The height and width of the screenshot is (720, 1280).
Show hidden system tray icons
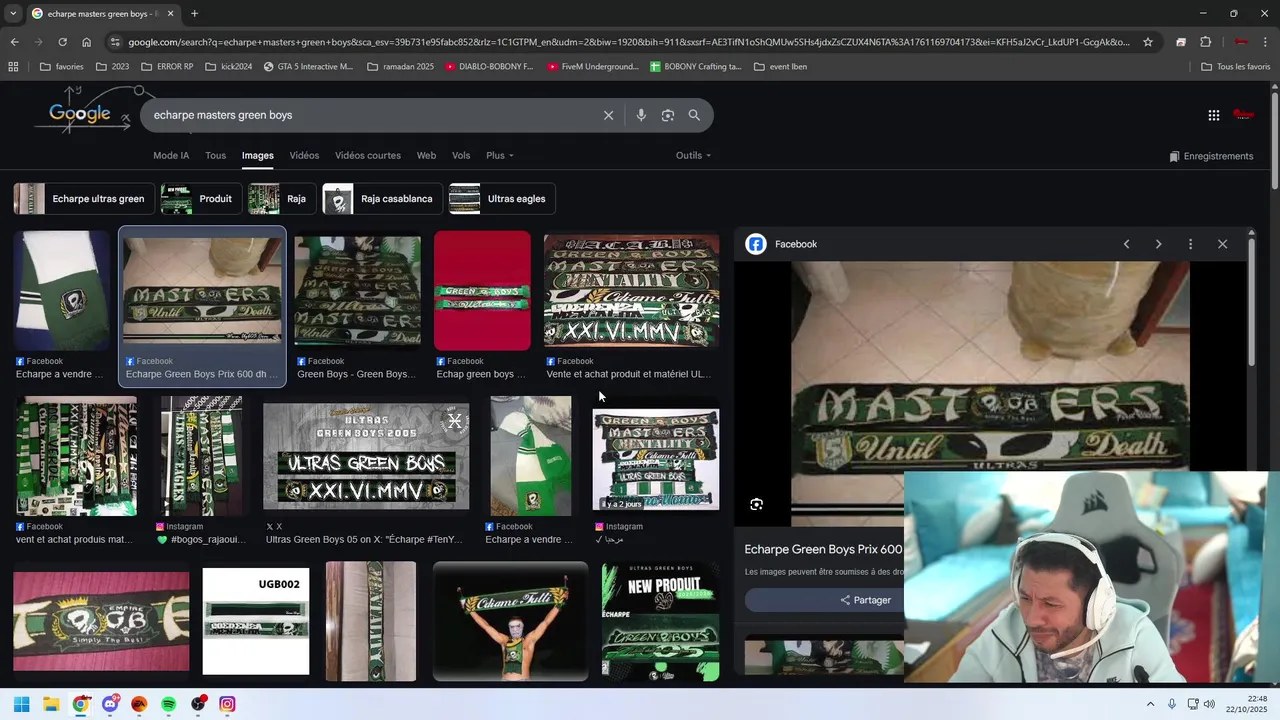point(1150,704)
